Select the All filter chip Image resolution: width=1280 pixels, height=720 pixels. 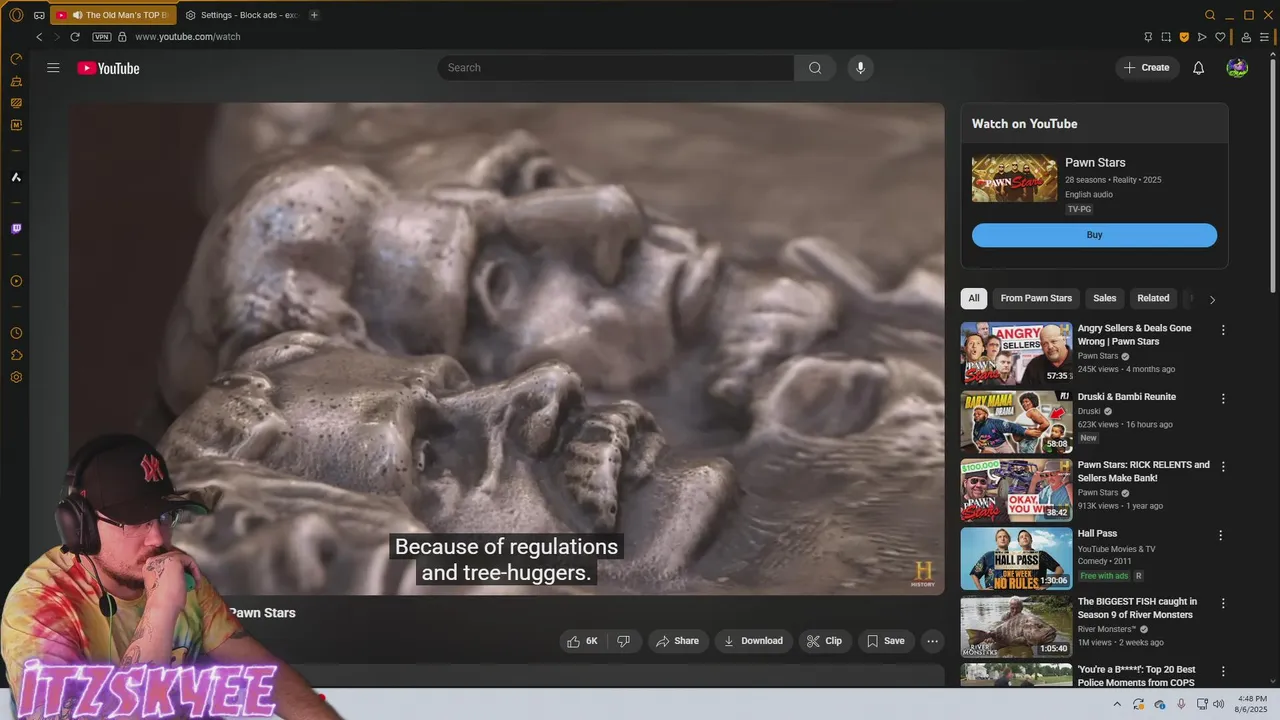click(974, 298)
